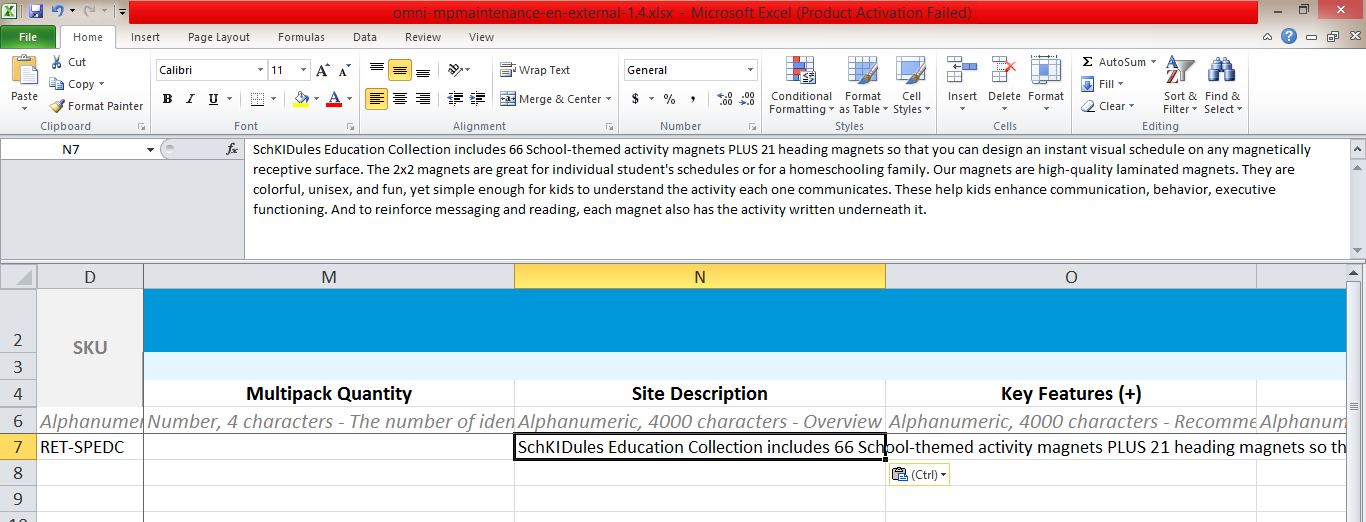Apply Comma Style format
Image resolution: width=1366 pixels, height=522 pixels.
tap(692, 99)
